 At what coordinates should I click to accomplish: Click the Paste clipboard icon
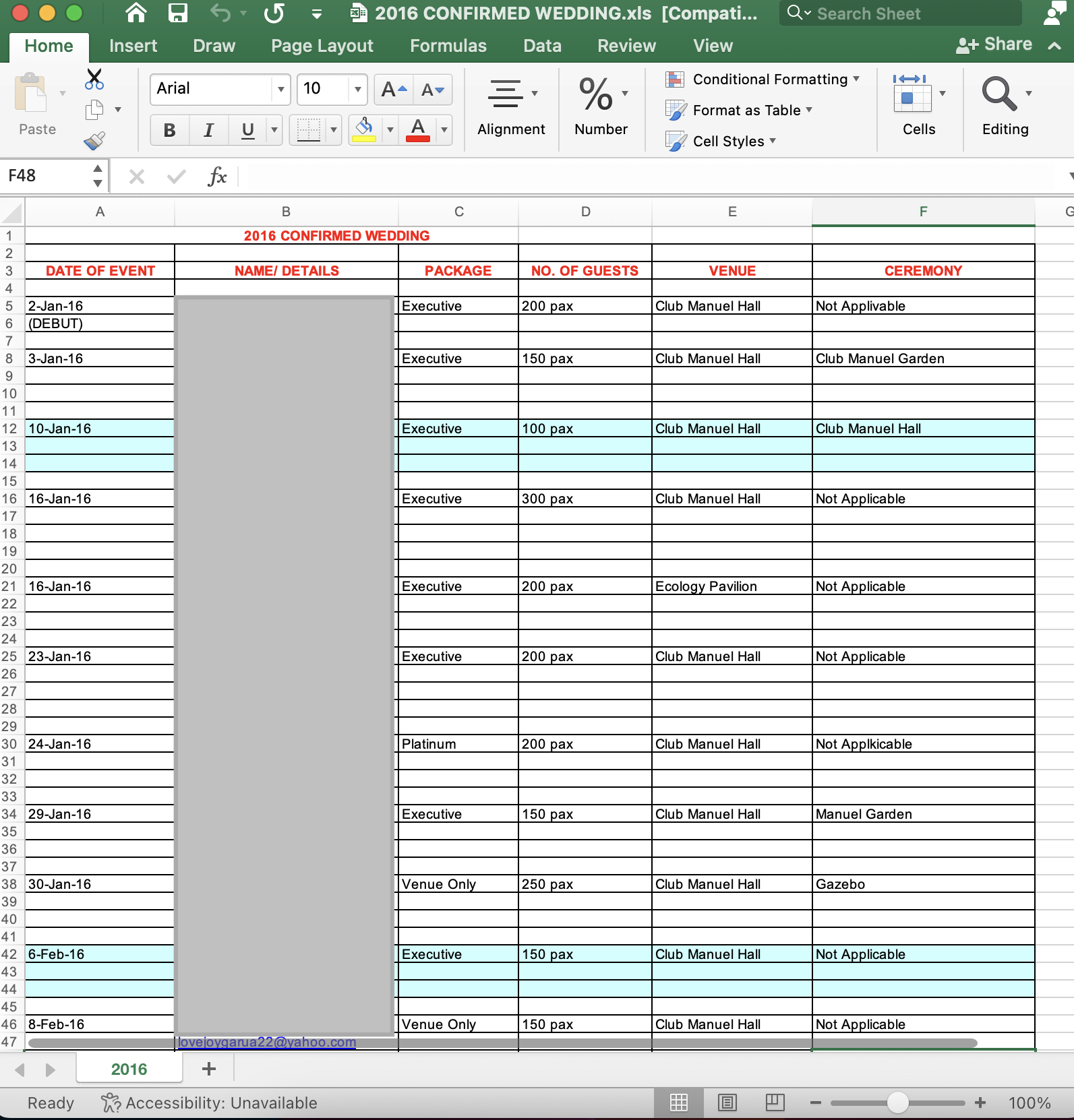[x=31, y=93]
